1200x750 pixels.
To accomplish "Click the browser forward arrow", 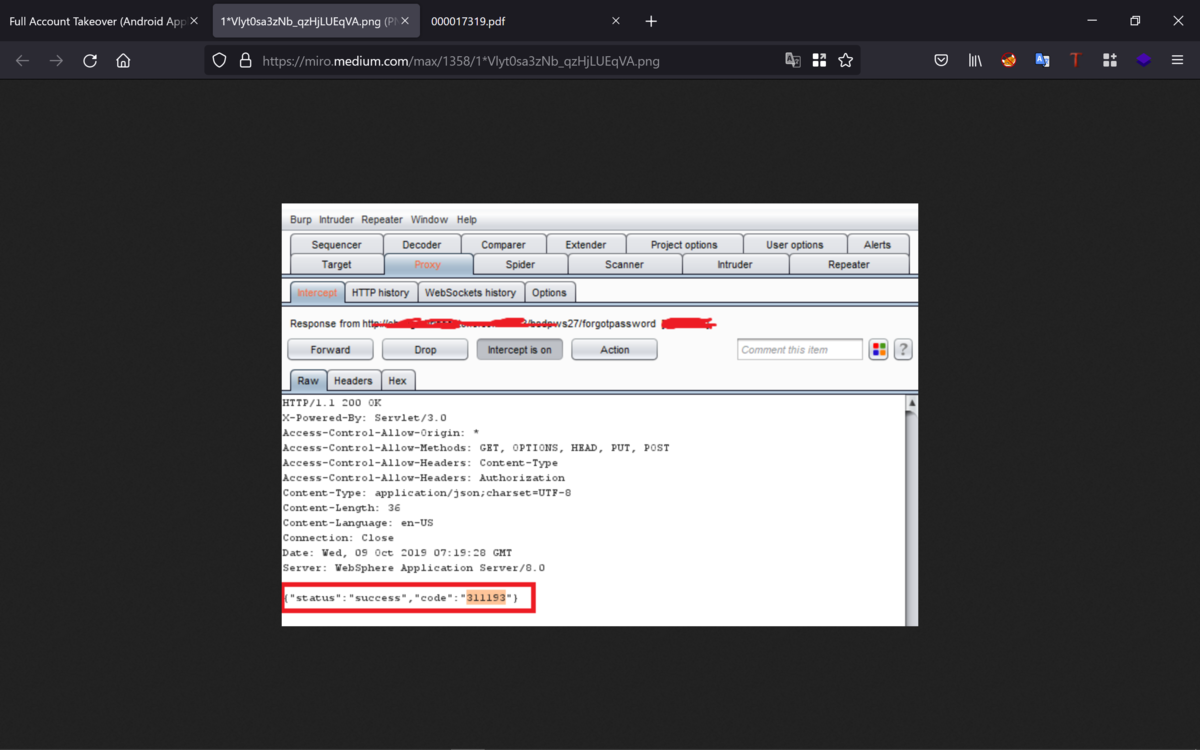I will 56,61.
